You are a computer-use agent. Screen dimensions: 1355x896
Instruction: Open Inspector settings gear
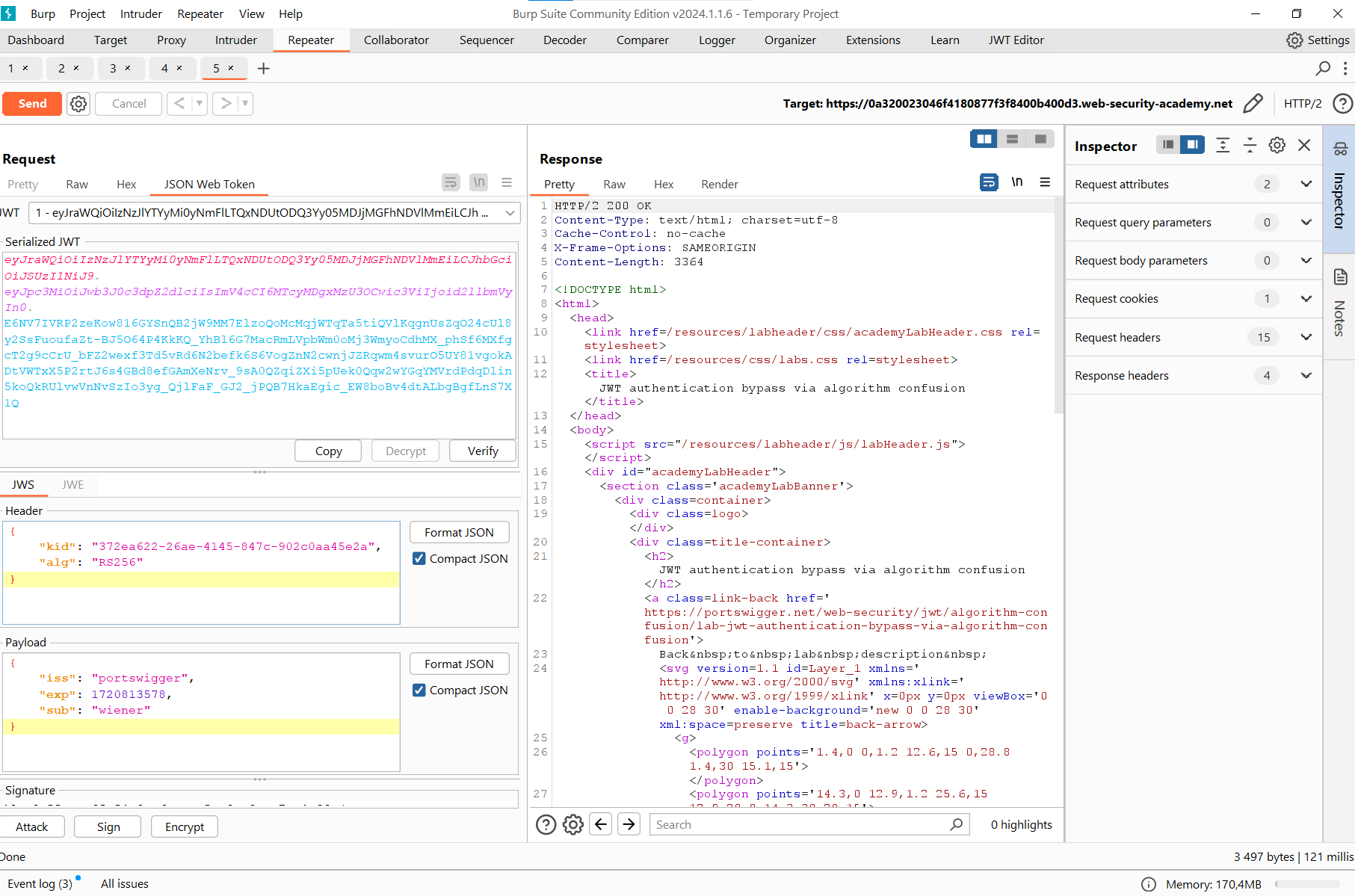pos(1277,145)
